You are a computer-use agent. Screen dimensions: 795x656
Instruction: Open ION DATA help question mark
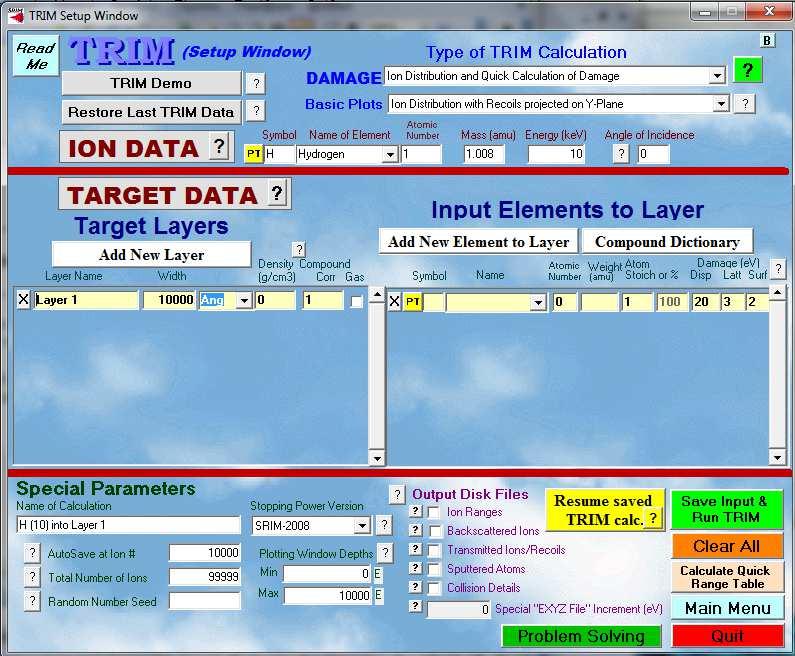click(219, 147)
